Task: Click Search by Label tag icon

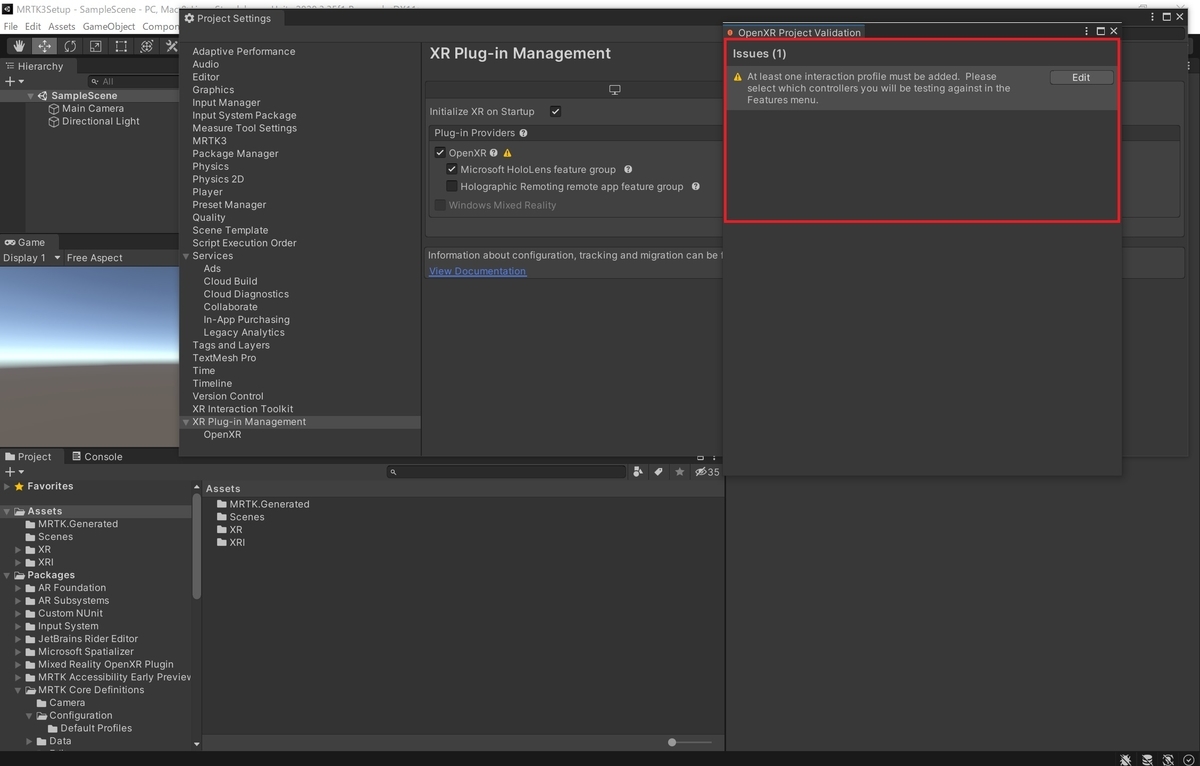Action: pos(659,472)
